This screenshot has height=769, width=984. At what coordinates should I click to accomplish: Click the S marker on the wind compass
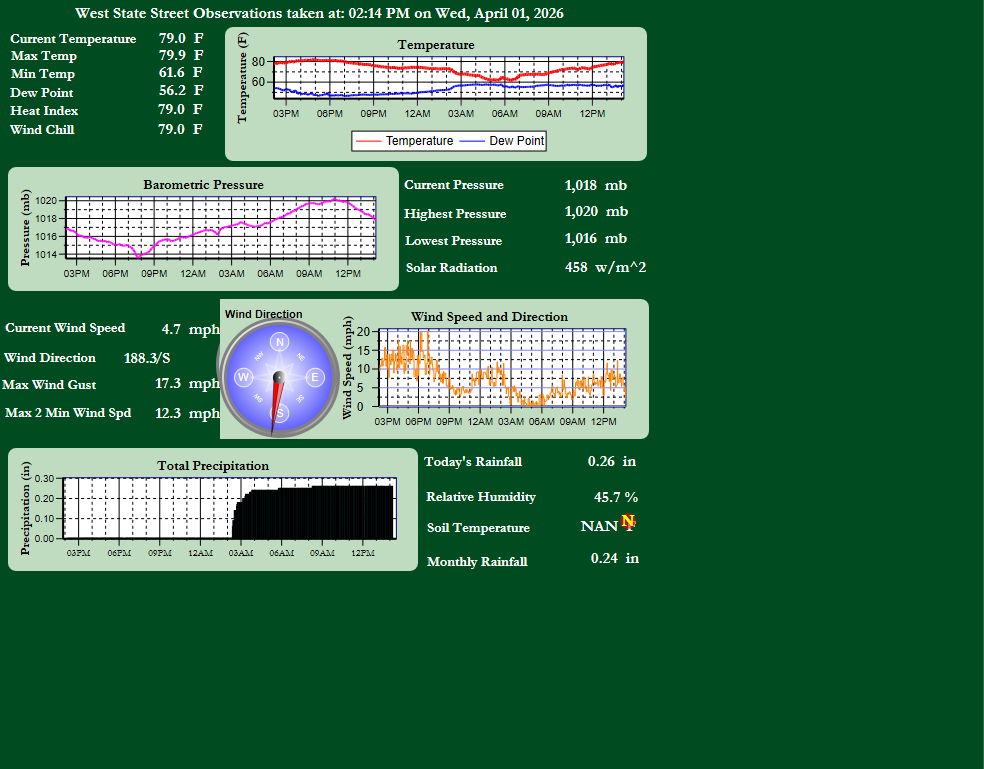(279, 412)
